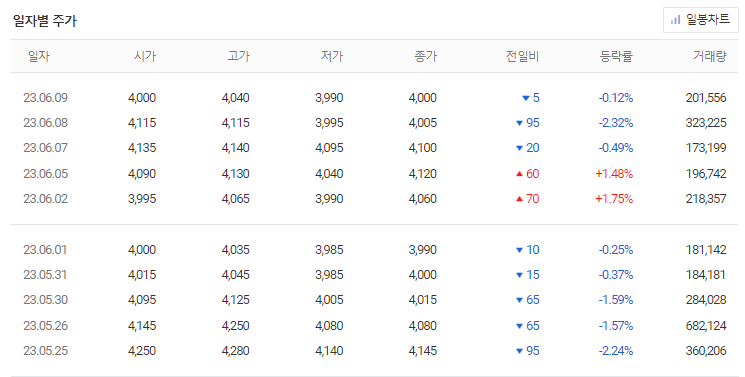Screen dimensions: 745x377
Task: Click the -2.32% change rate
Action: pos(616,123)
